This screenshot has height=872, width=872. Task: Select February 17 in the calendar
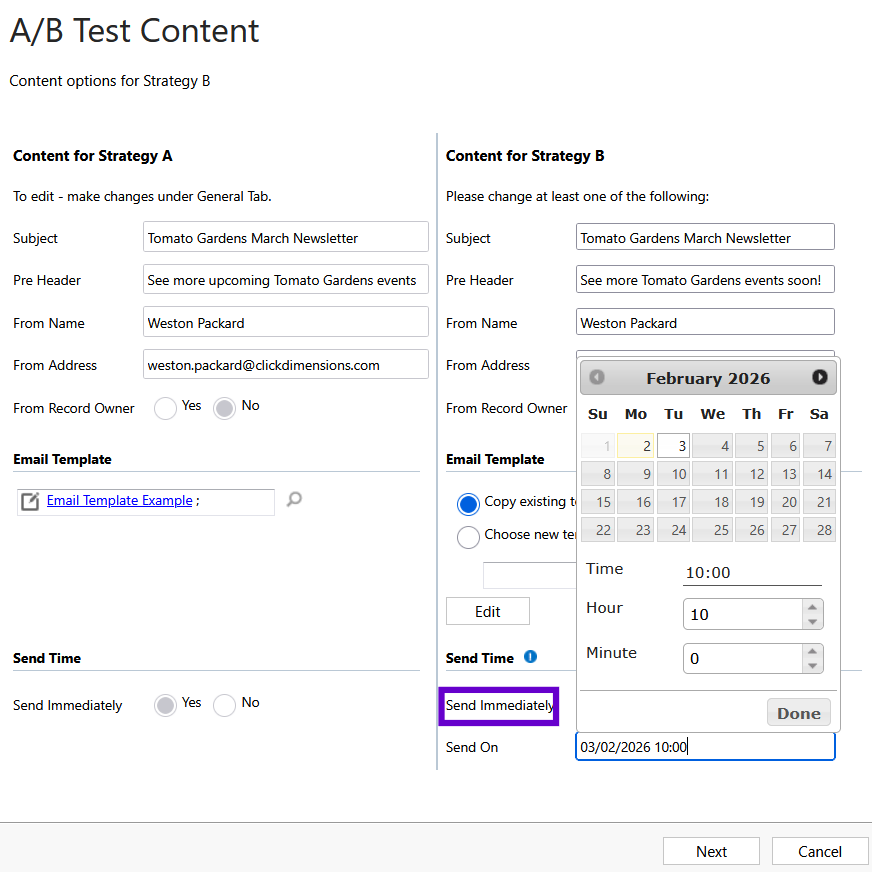673,502
